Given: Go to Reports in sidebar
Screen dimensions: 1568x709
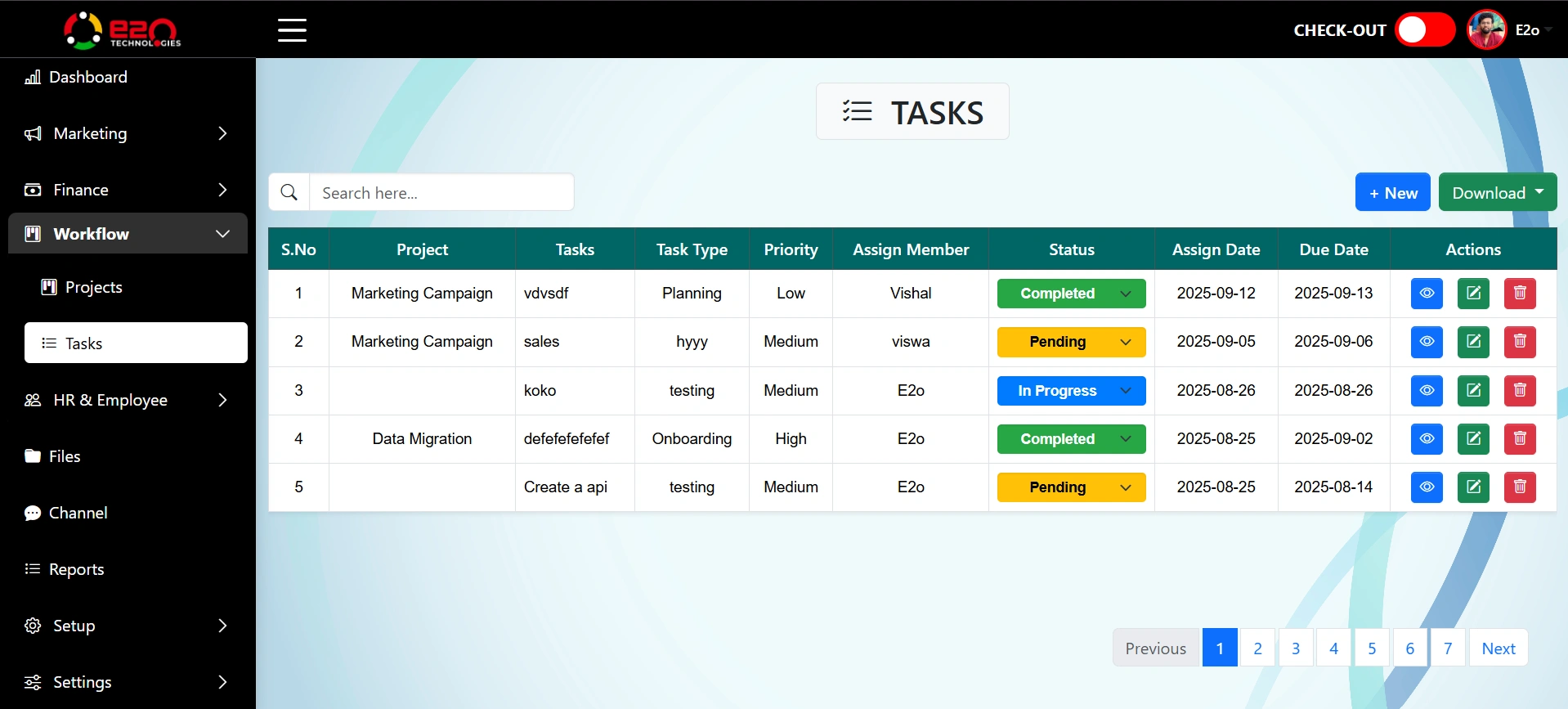Looking at the screenshot, I should 76,569.
